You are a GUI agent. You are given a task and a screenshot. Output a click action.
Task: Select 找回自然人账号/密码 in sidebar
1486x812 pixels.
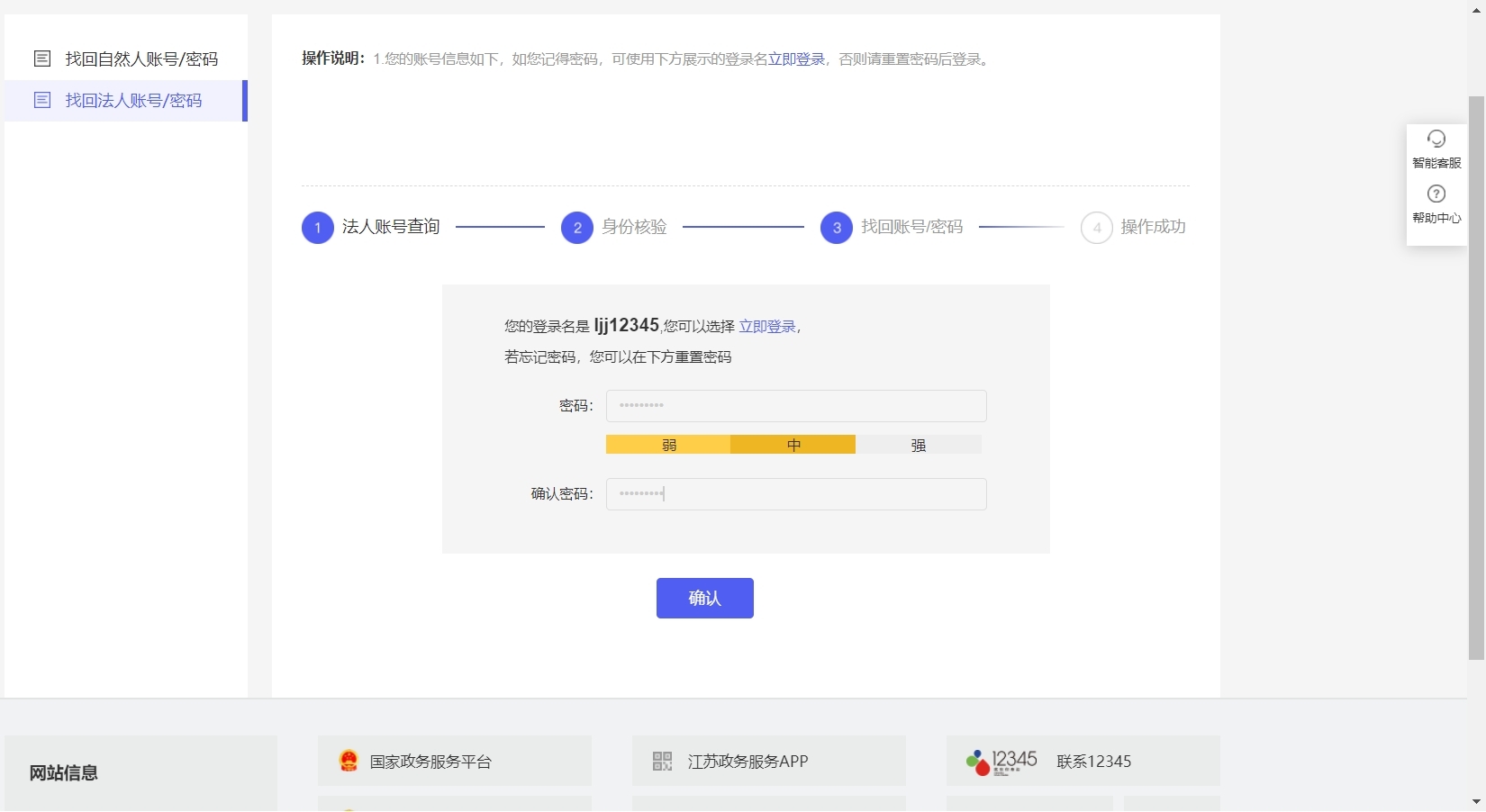[x=141, y=59]
